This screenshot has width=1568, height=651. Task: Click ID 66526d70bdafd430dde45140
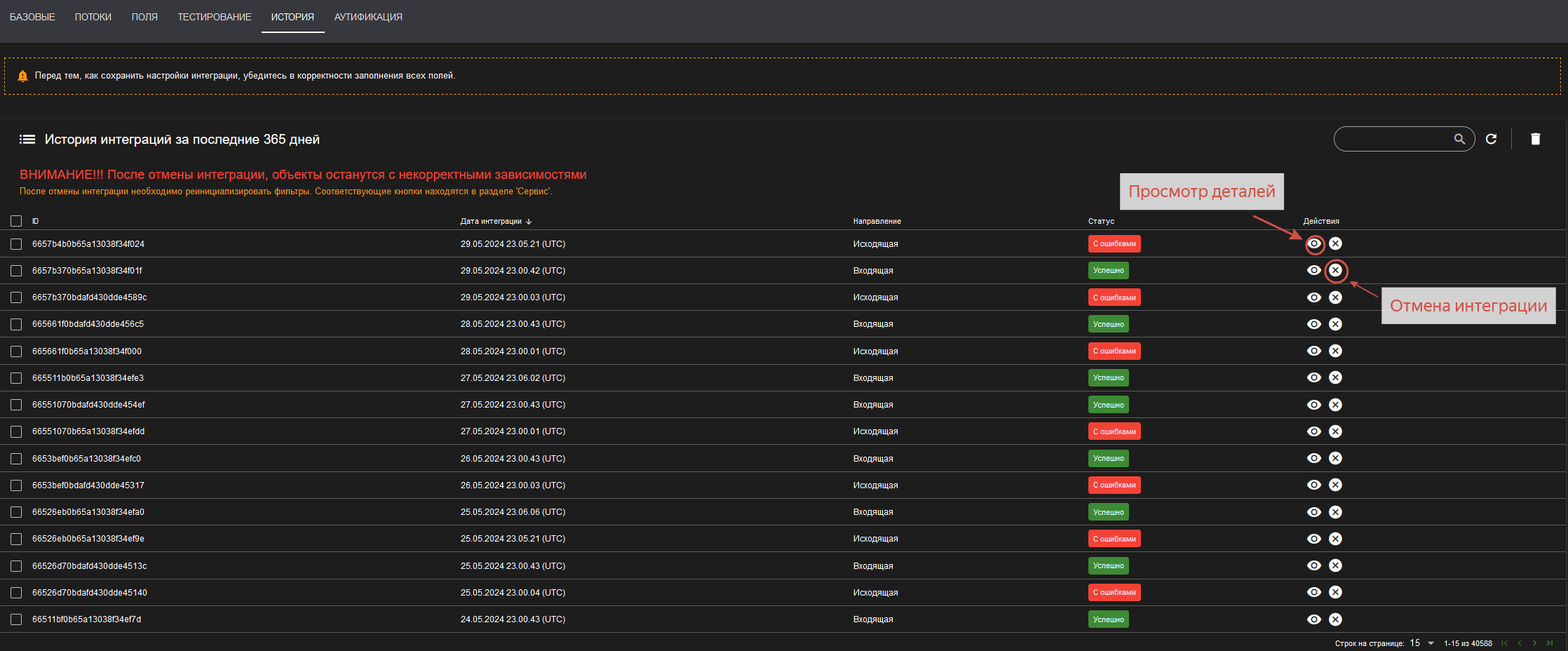tap(90, 593)
